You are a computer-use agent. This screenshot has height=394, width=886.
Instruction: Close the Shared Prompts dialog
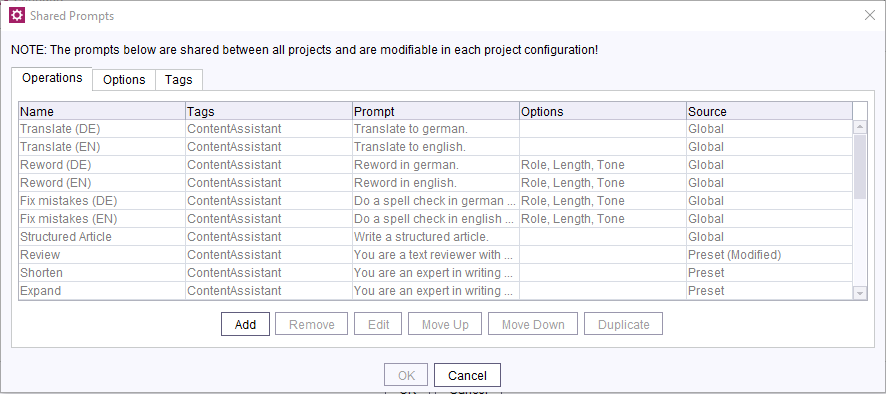(x=870, y=16)
